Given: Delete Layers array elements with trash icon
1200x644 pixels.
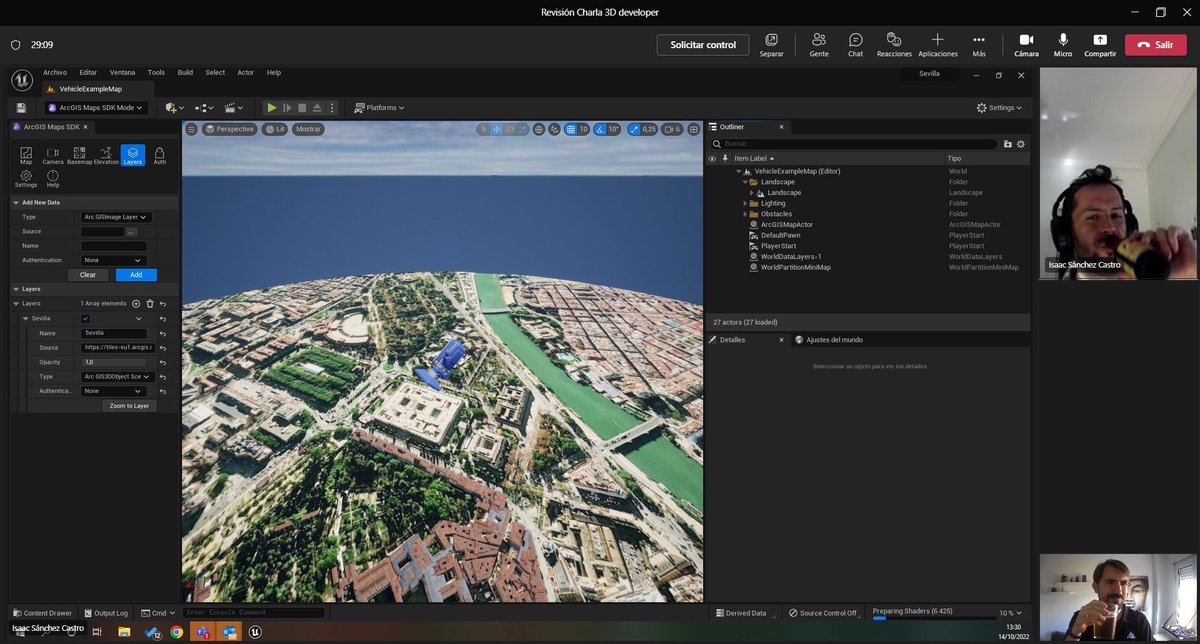Looking at the screenshot, I should click(x=150, y=303).
